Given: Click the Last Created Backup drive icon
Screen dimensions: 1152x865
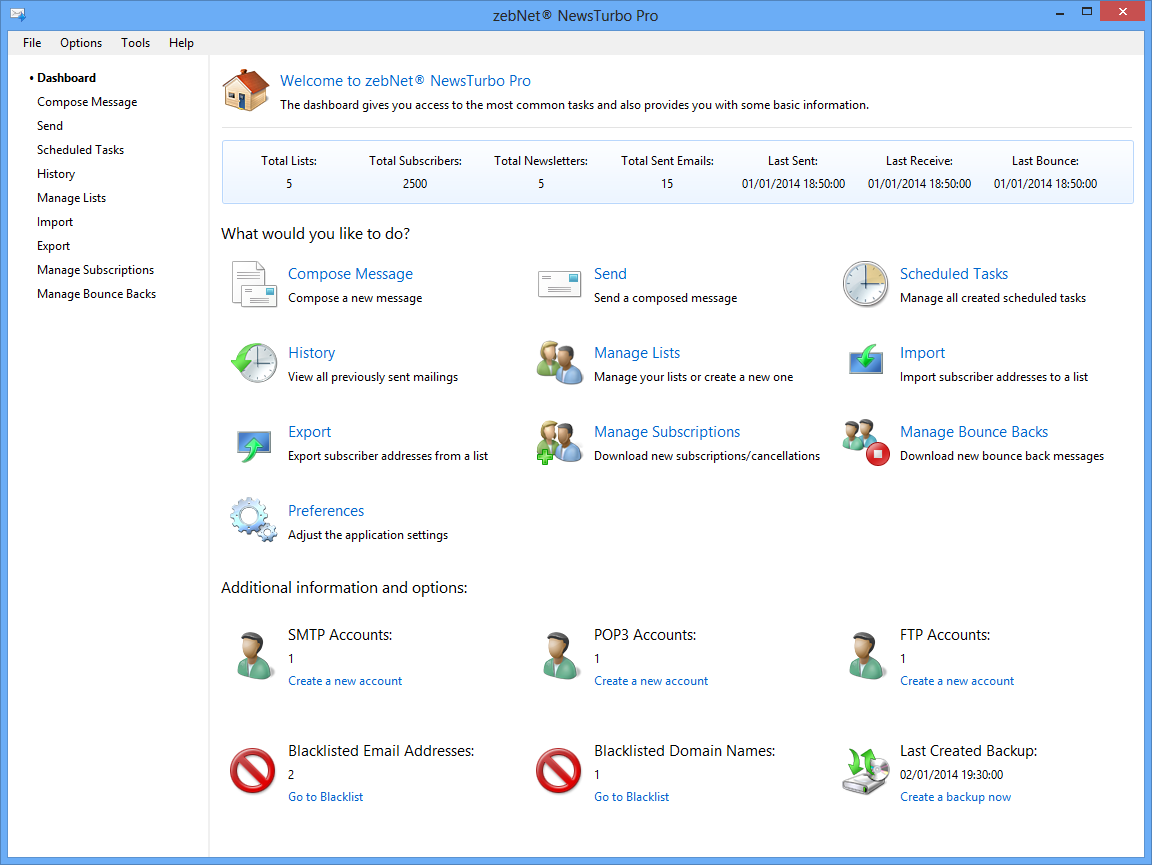Looking at the screenshot, I should 865,771.
